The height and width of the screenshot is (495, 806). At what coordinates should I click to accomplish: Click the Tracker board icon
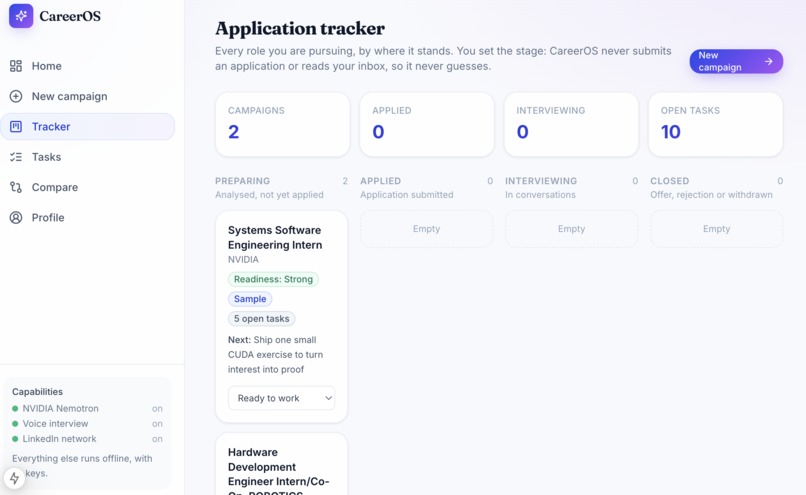pyautogui.click(x=16, y=126)
